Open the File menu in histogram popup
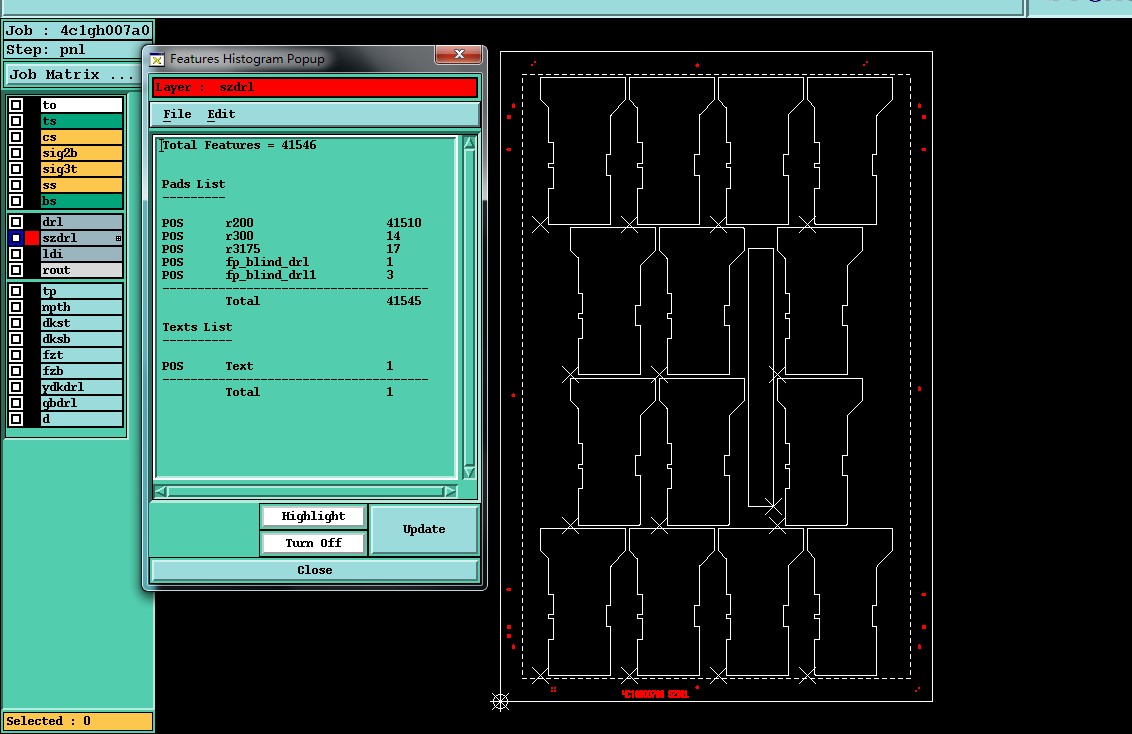The image size is (1132, 734). (177, 114)
